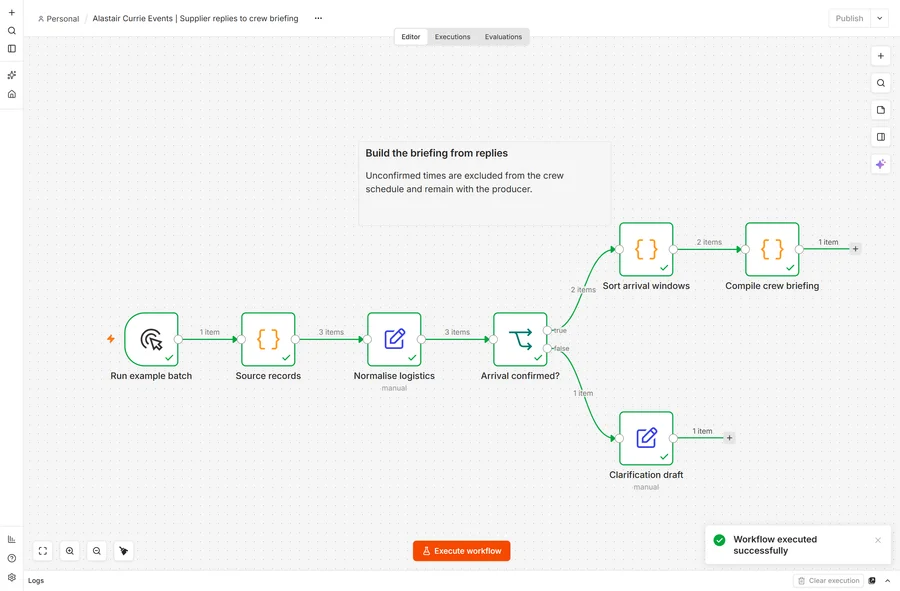Click the Logs label in bottom bar

36,581
